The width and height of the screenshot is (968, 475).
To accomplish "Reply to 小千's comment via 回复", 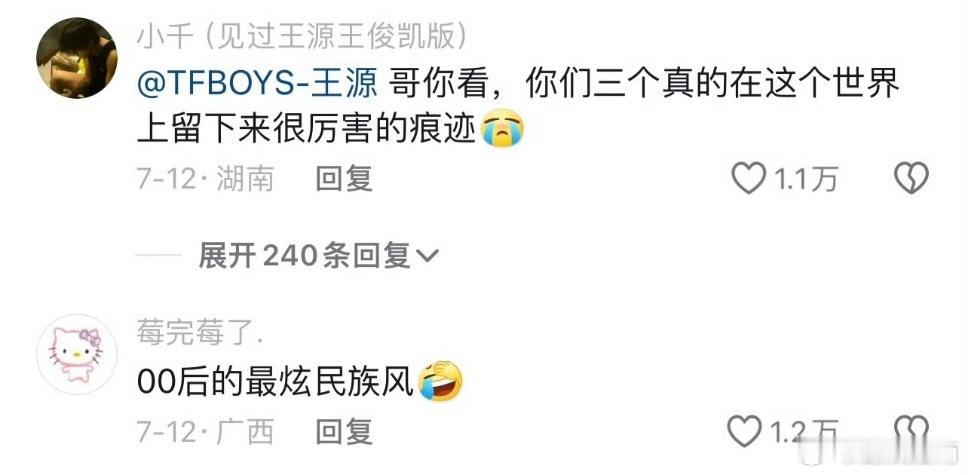I will click(344, 179).
